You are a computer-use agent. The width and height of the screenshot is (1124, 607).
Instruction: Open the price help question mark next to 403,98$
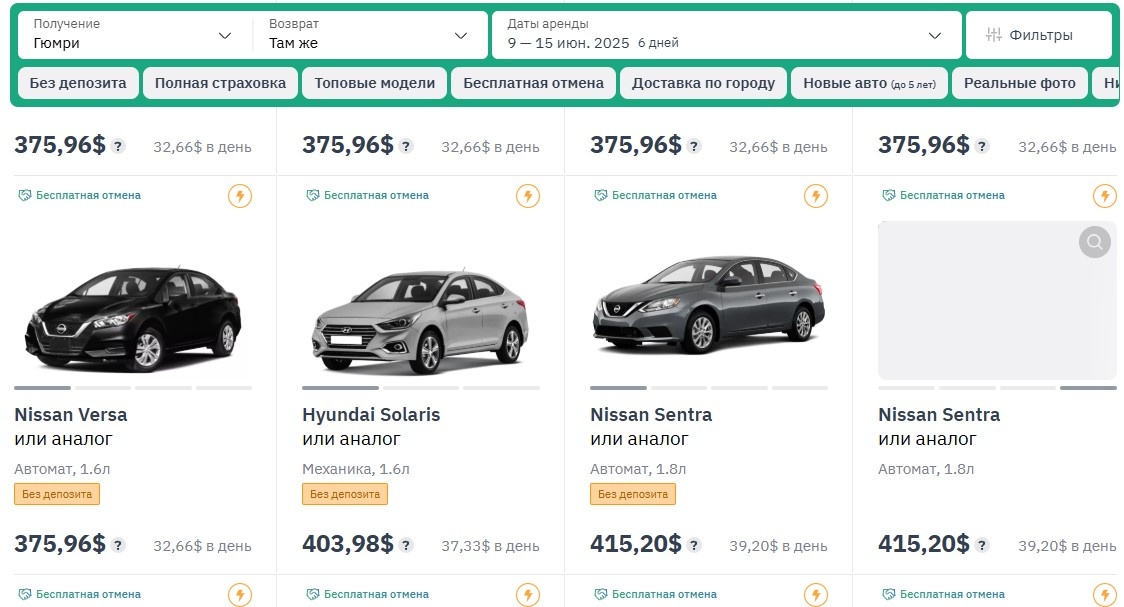pyautogui.click(x=404, y=546)
